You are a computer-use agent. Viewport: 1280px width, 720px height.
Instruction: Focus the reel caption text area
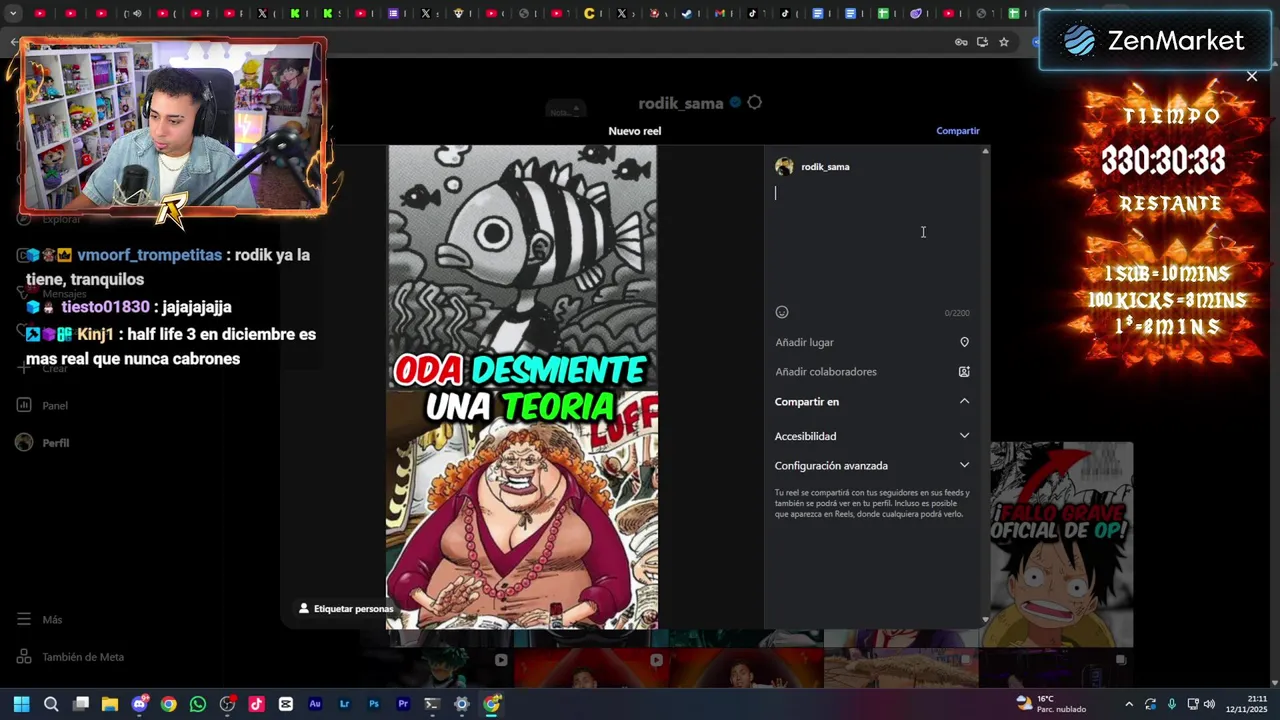[872, 242]
